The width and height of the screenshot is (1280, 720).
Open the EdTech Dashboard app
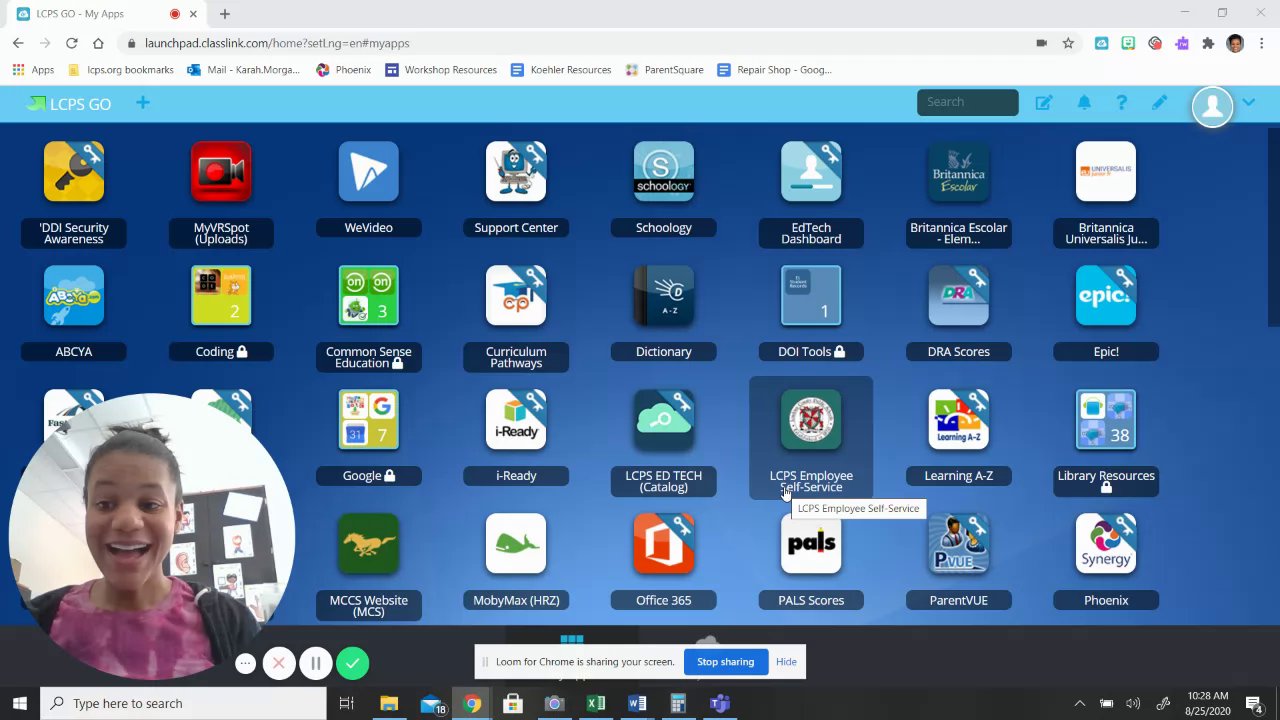(x=811, y=172)
